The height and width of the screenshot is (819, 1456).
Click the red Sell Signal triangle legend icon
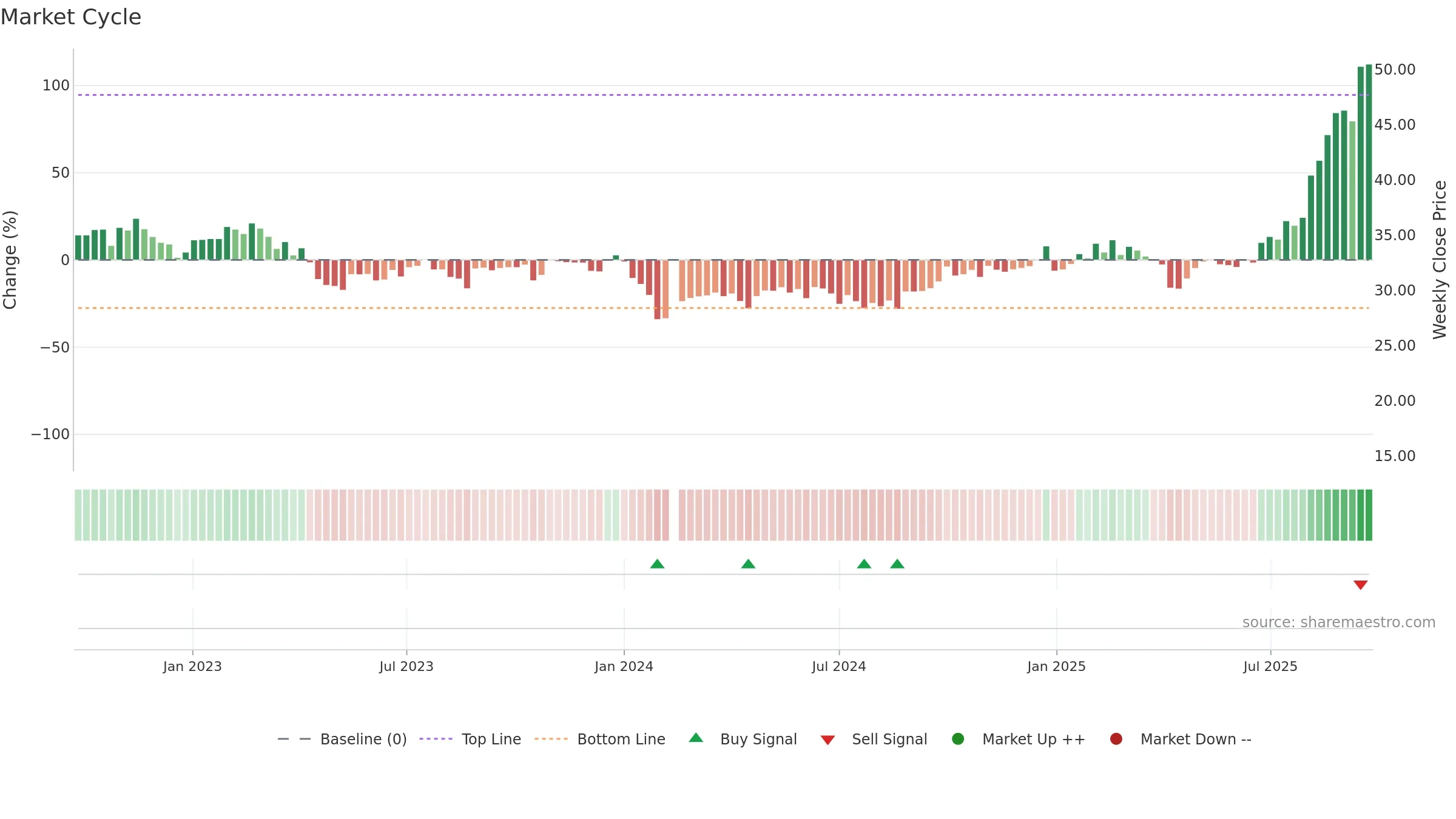[827, 740]
